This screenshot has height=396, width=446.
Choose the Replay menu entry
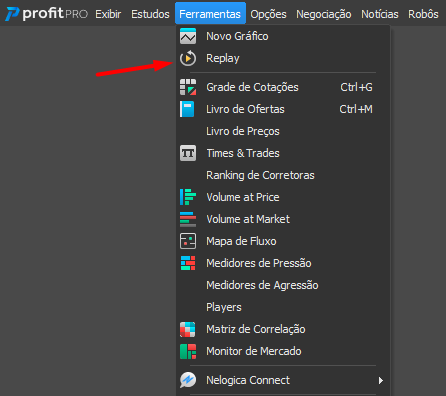tap(283, 58)
